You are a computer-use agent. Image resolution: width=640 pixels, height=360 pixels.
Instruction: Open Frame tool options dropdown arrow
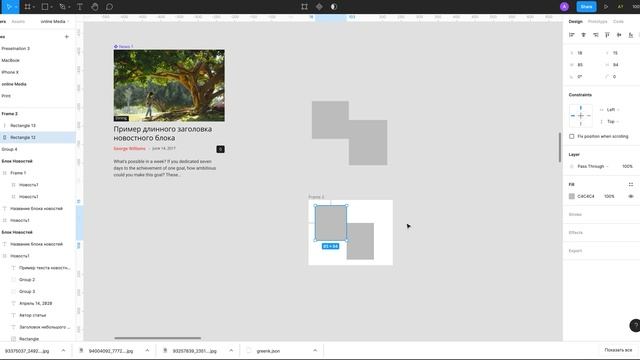coord(33,7)
